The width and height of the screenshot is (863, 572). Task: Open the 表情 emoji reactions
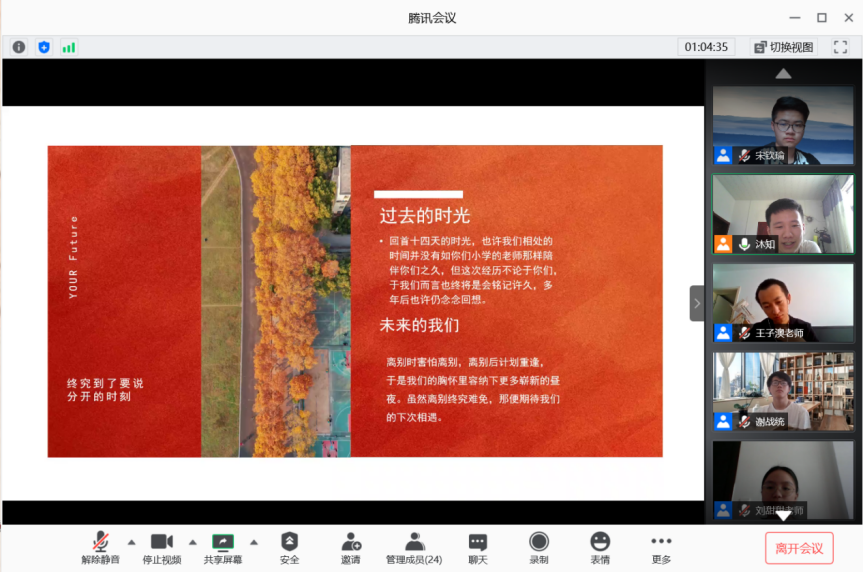600,547
